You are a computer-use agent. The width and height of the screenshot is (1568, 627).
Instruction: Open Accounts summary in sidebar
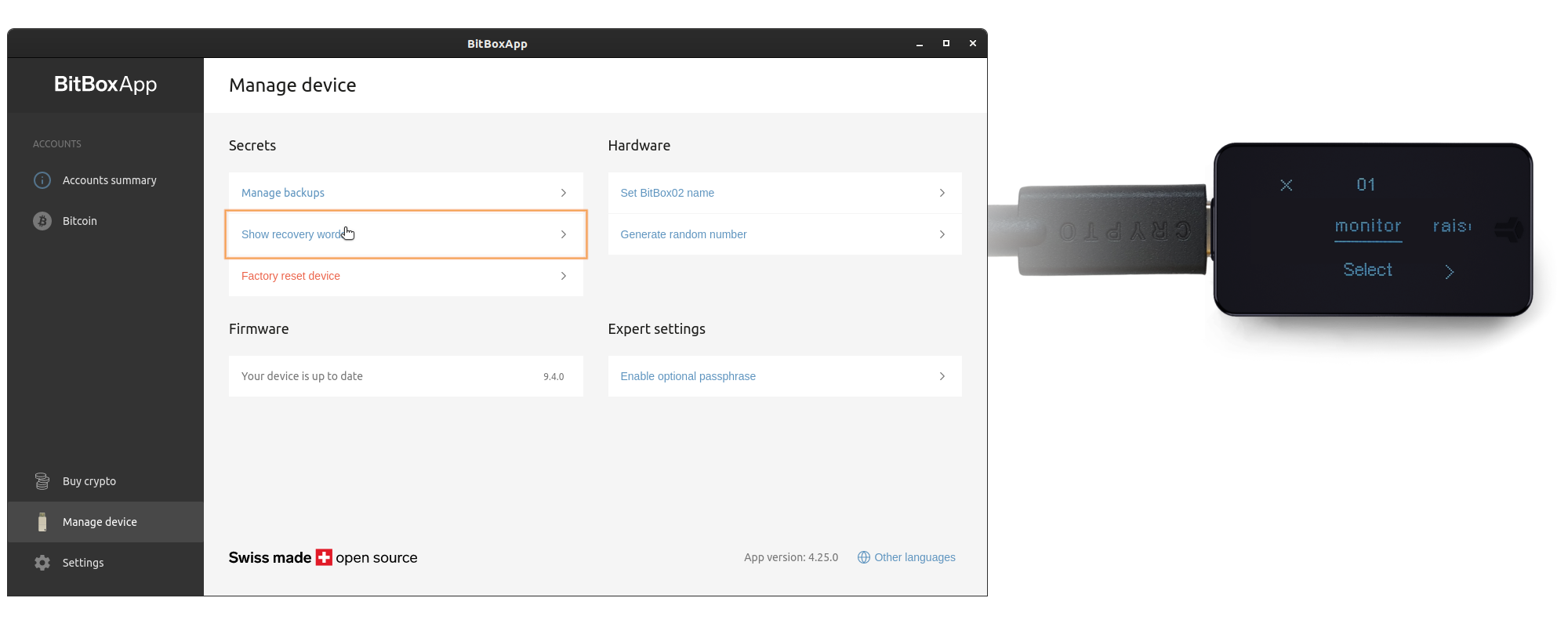[106, 180]
